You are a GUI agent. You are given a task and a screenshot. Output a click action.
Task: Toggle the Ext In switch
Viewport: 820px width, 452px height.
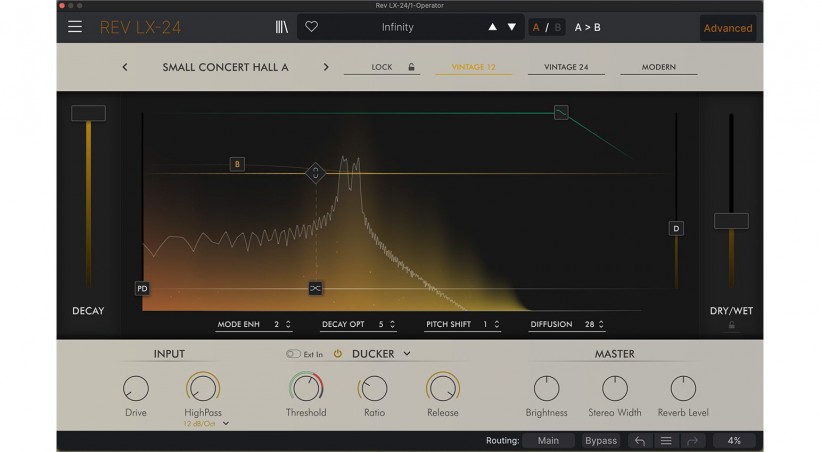[293, 354]
